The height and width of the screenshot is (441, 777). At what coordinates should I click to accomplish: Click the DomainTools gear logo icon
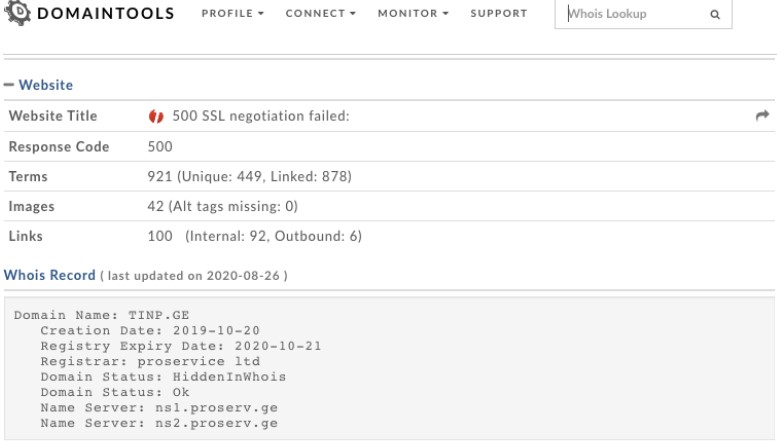click(x=19, y=14)
